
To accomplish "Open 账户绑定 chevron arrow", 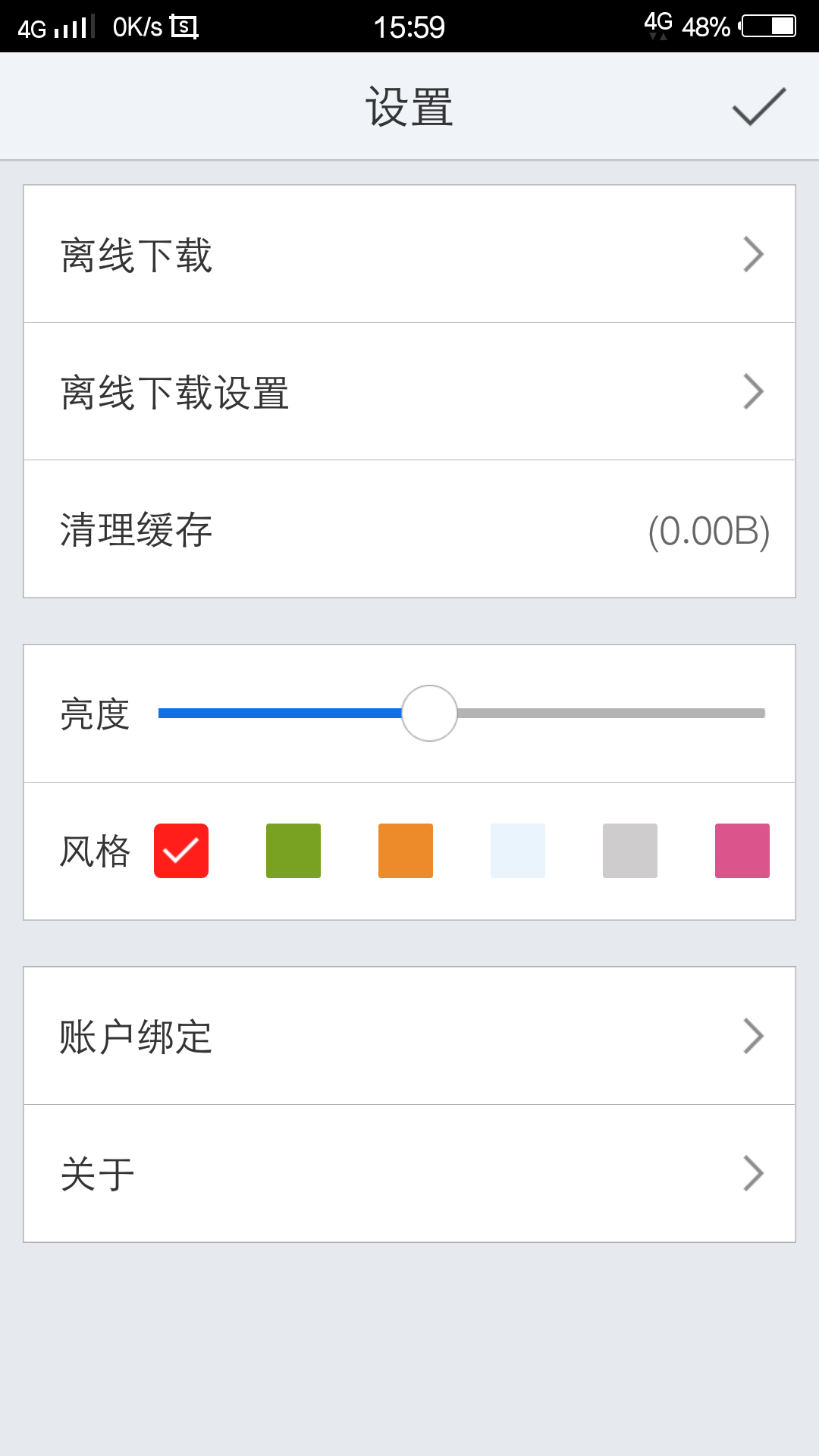I will [x=753, y=1036].
